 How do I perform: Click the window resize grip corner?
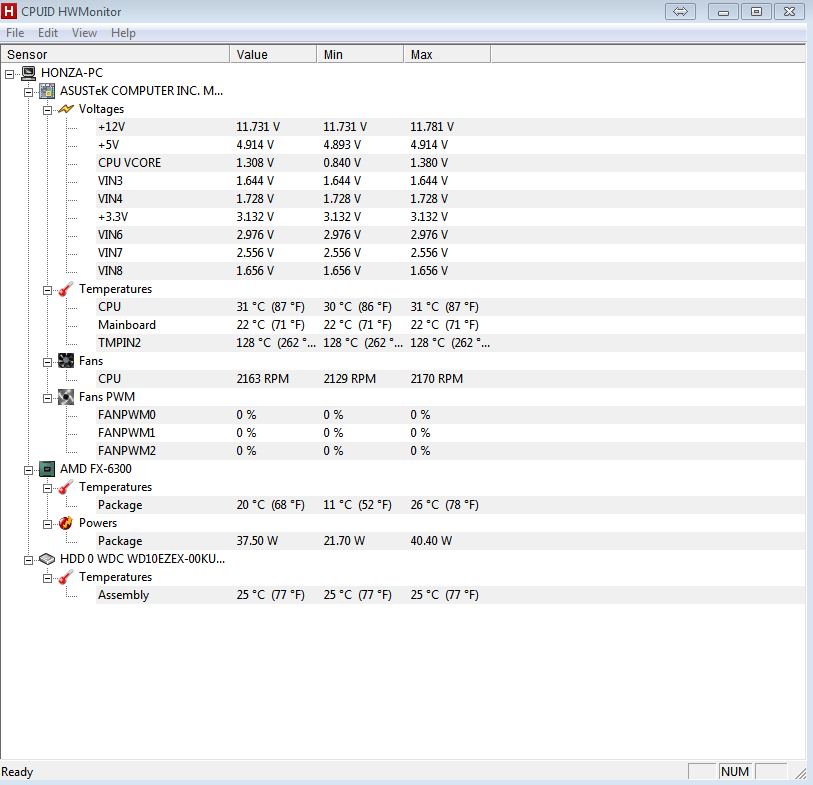[x=801, y=773]
